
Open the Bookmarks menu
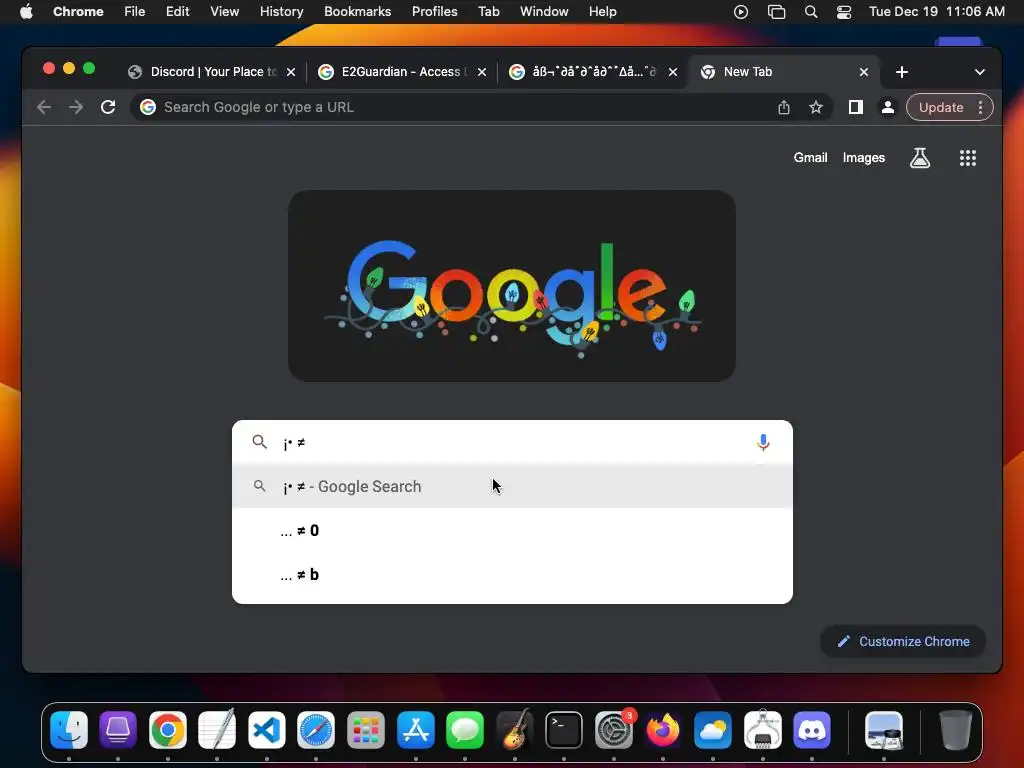tap(357, 12)
